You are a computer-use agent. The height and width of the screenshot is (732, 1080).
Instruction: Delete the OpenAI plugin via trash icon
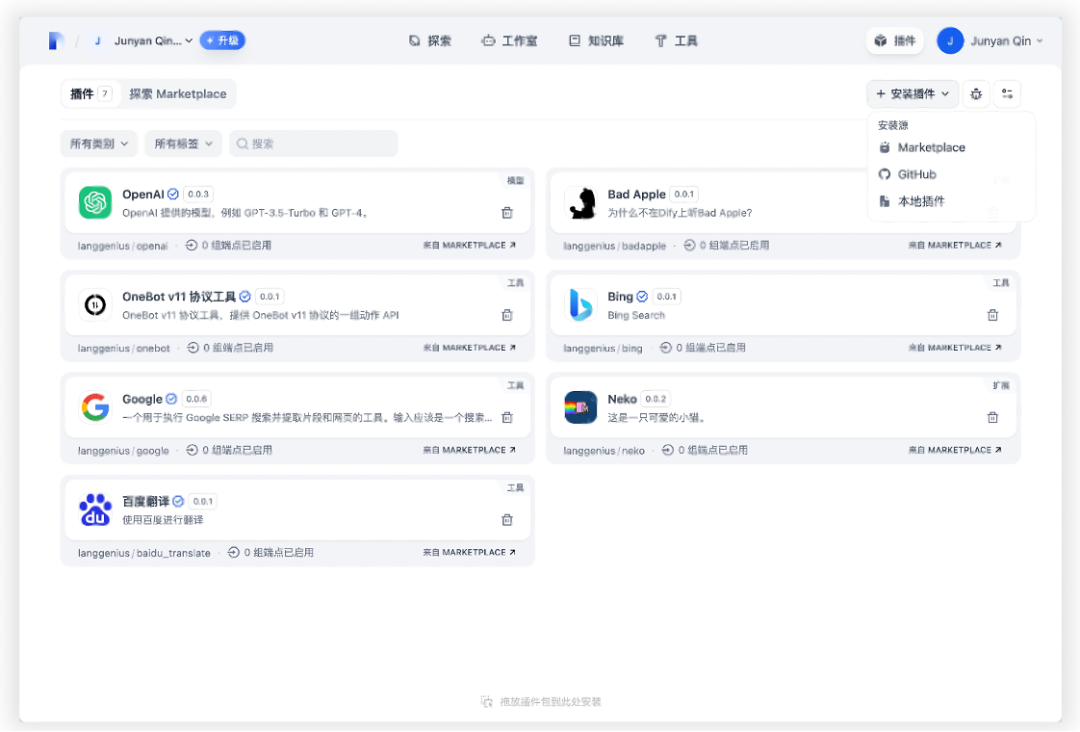507,213
